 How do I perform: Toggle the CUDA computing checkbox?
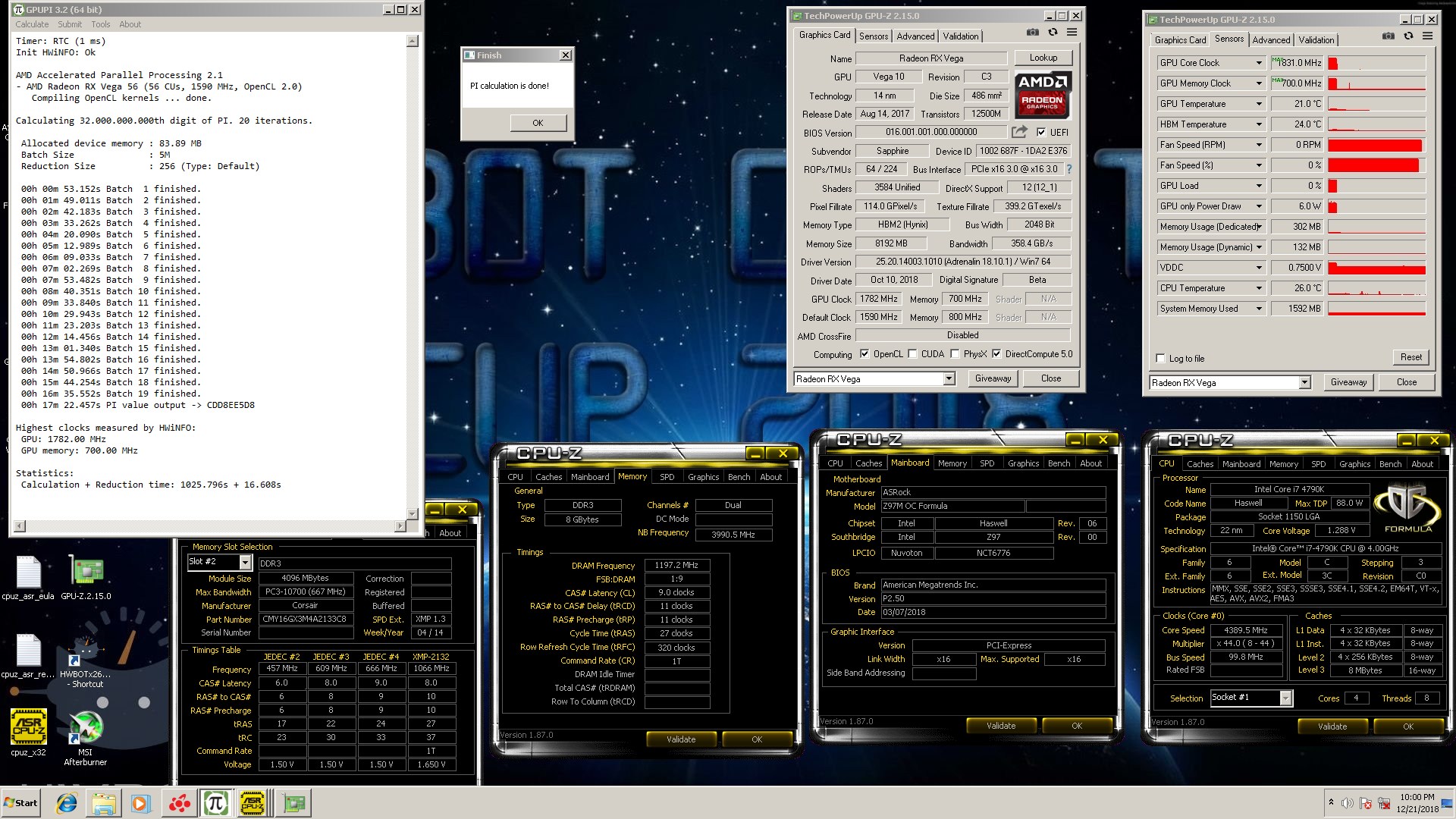coord(912,354)
